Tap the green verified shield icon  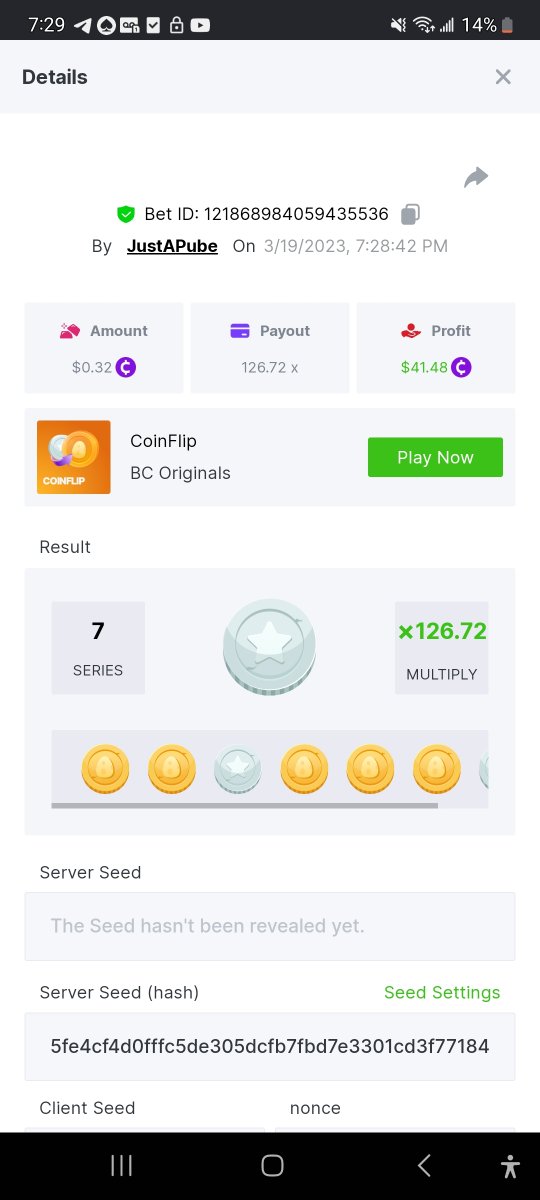click(x=125, y=214)
